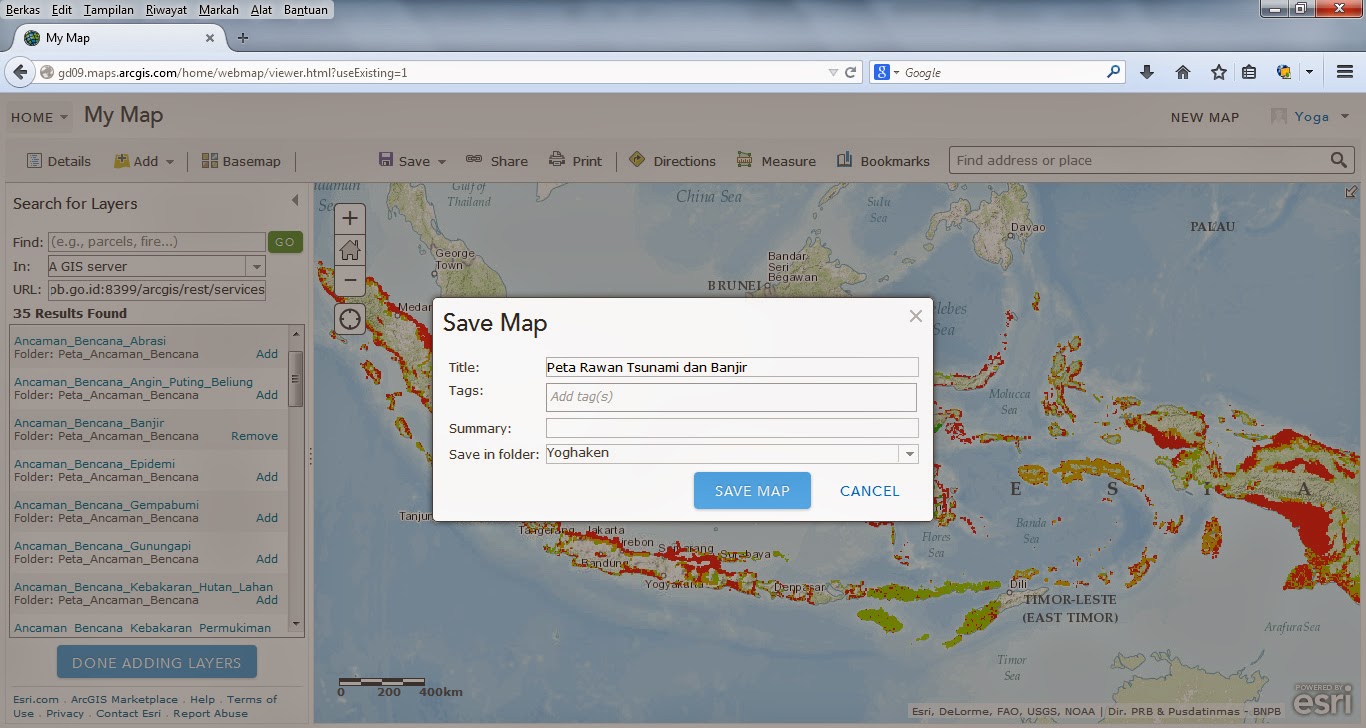Open the Markah menu
1366x728 pixels.
click(218, 9)
